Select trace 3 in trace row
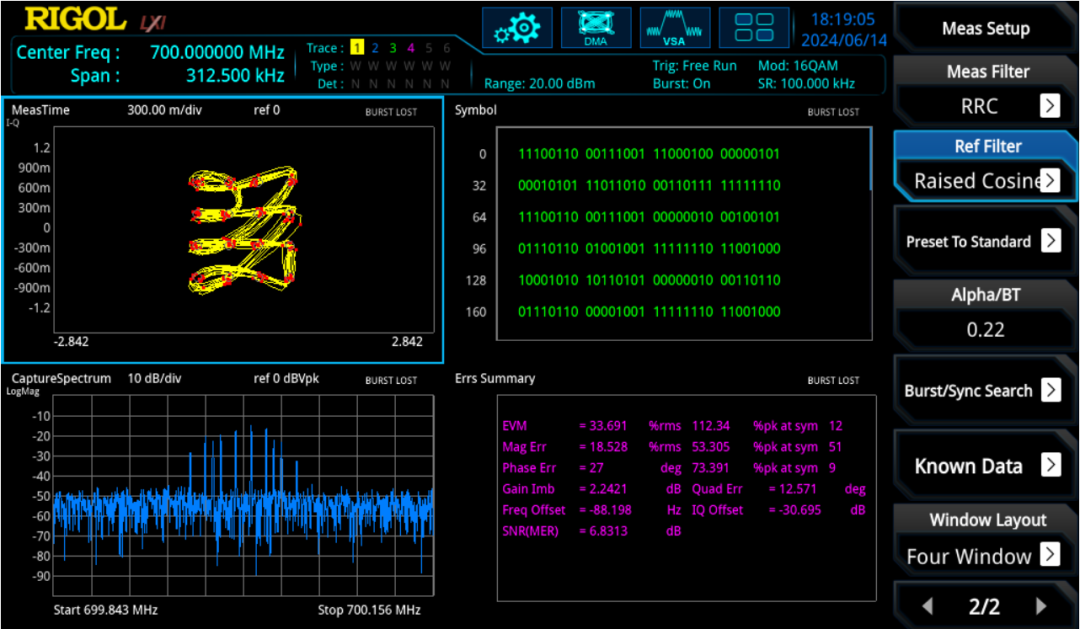1080x629 pixels. pos(393,48)
